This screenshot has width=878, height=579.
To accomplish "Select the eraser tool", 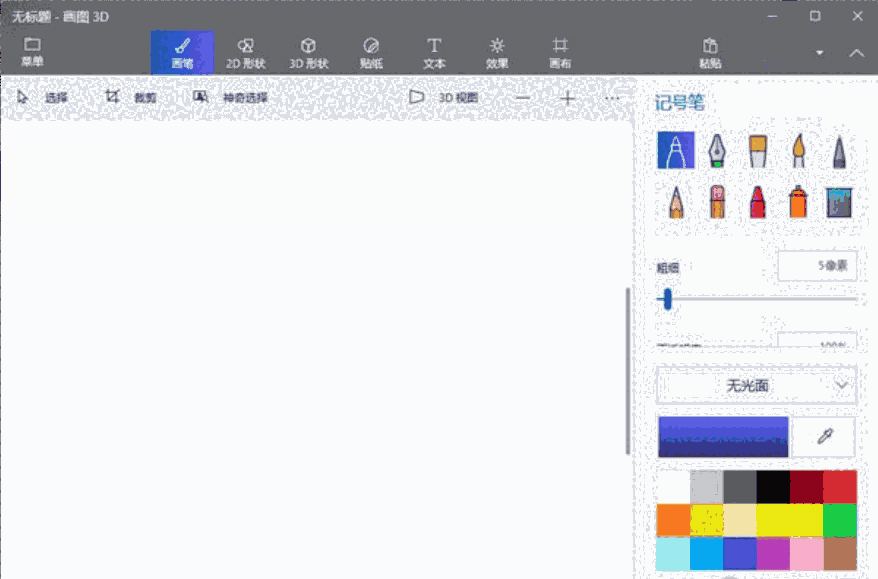I will click(x=716, y=201).
